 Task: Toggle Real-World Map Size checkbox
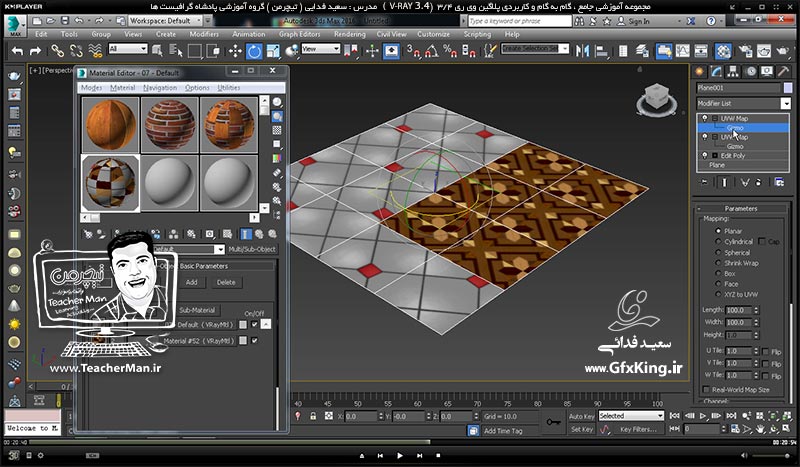[x=706, y=389]
